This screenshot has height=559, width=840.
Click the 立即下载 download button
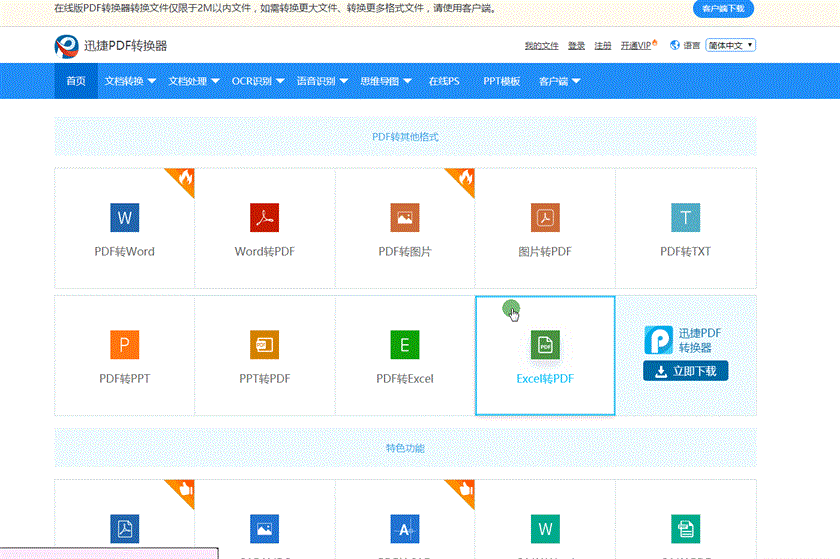685,372
